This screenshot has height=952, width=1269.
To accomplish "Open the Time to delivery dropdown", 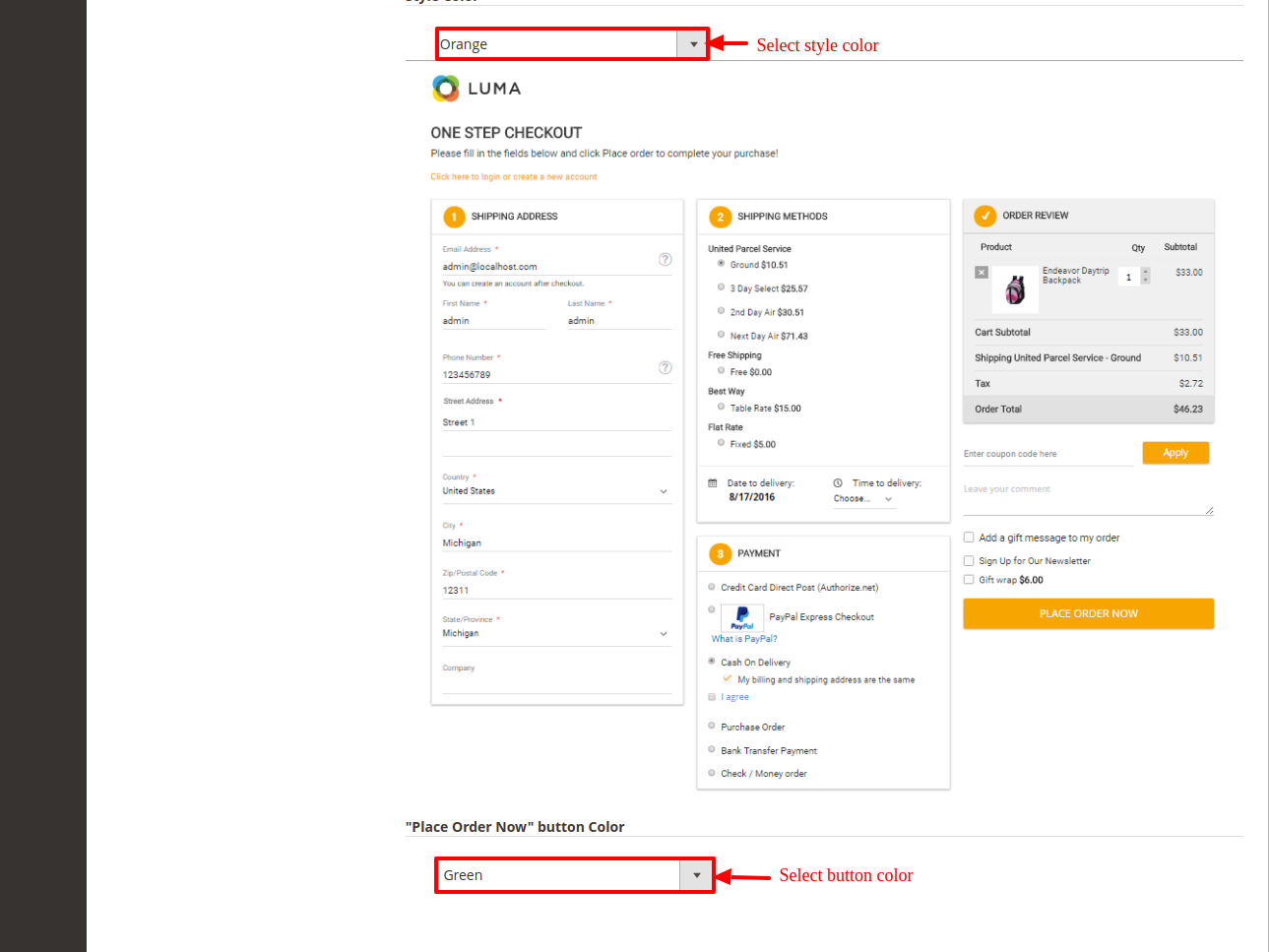I will [862, 499].
